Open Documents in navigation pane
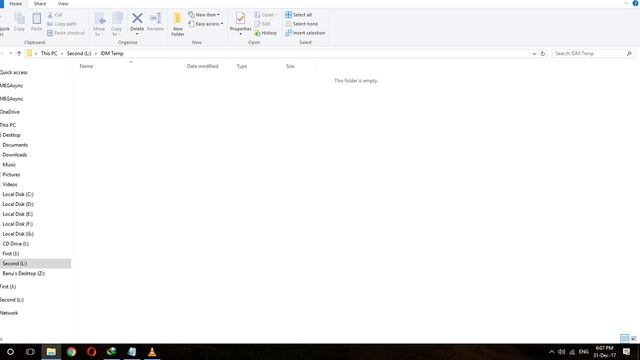640x360 pixels. point(15,145)
